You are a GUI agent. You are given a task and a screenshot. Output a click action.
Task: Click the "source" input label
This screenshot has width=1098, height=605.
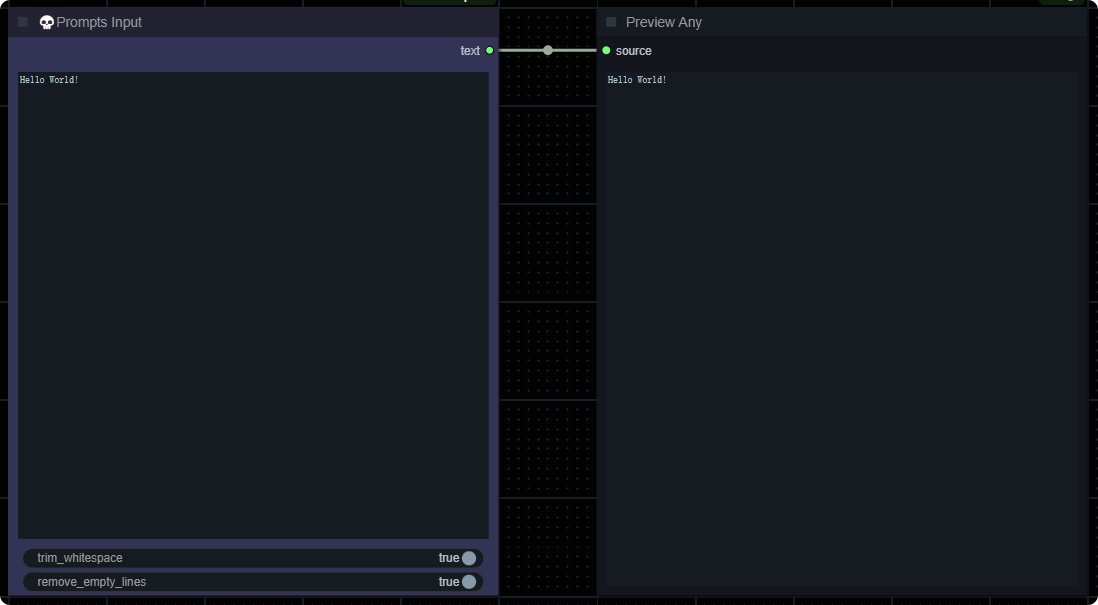coord(633,50)
